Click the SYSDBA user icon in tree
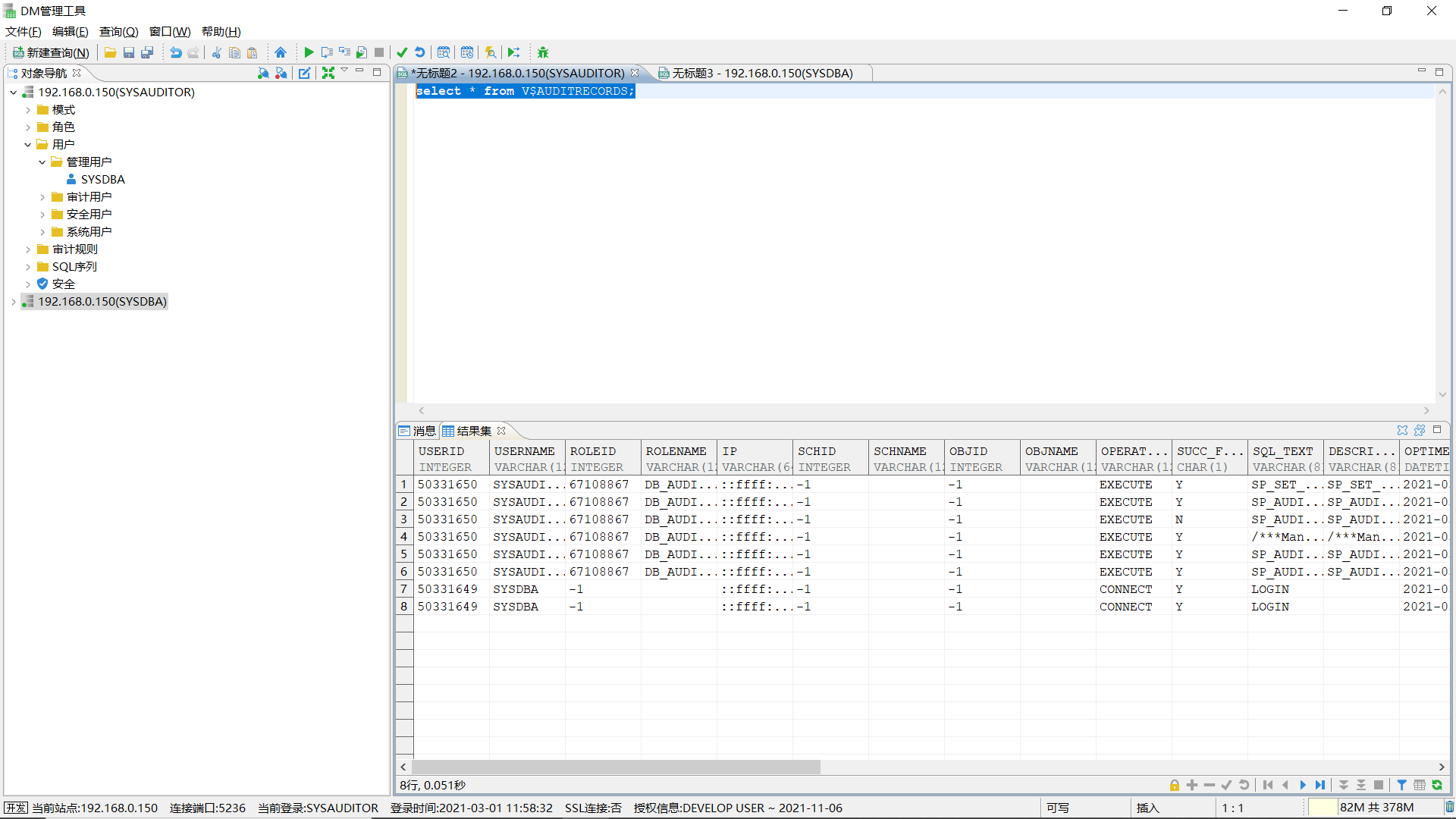 point(71,180)
